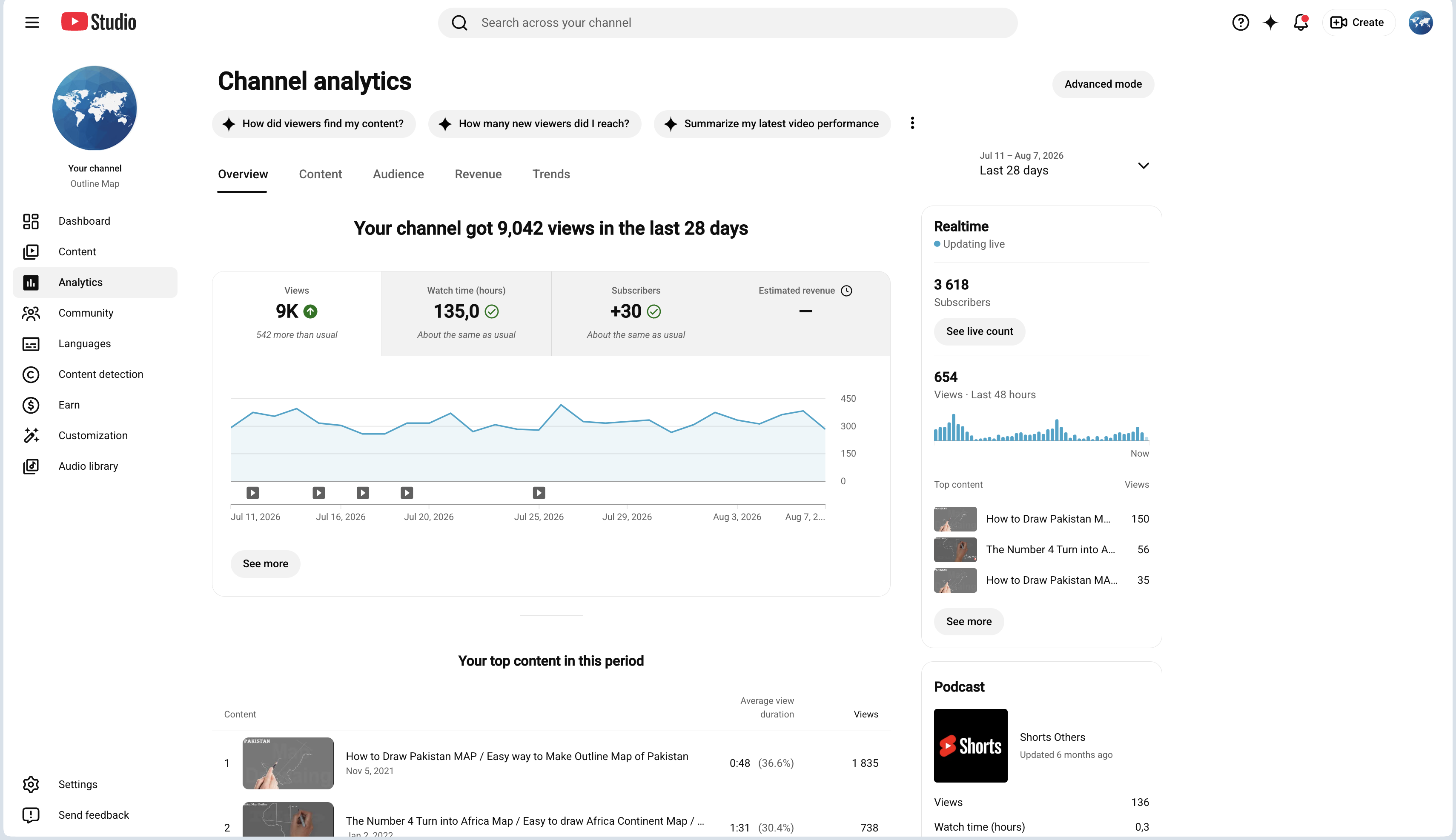Image resolution: width=1456 pixels, height=840 pixels.
Task: Expand the Last 28 days date range
Action: click(x=1065, y=164)
